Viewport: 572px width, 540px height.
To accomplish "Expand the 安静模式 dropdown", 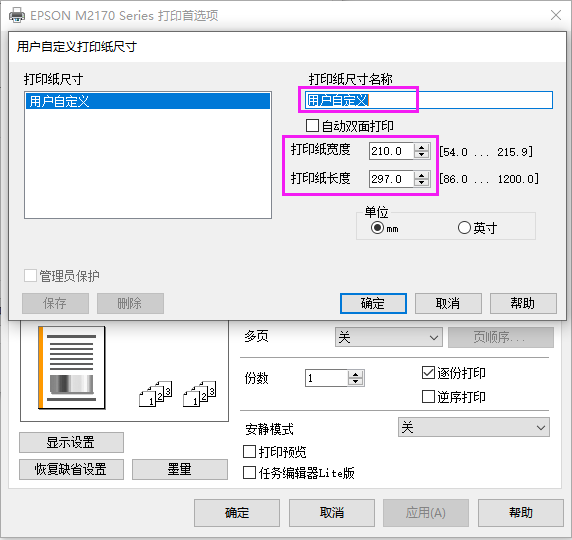I will (x=474, y=427).
